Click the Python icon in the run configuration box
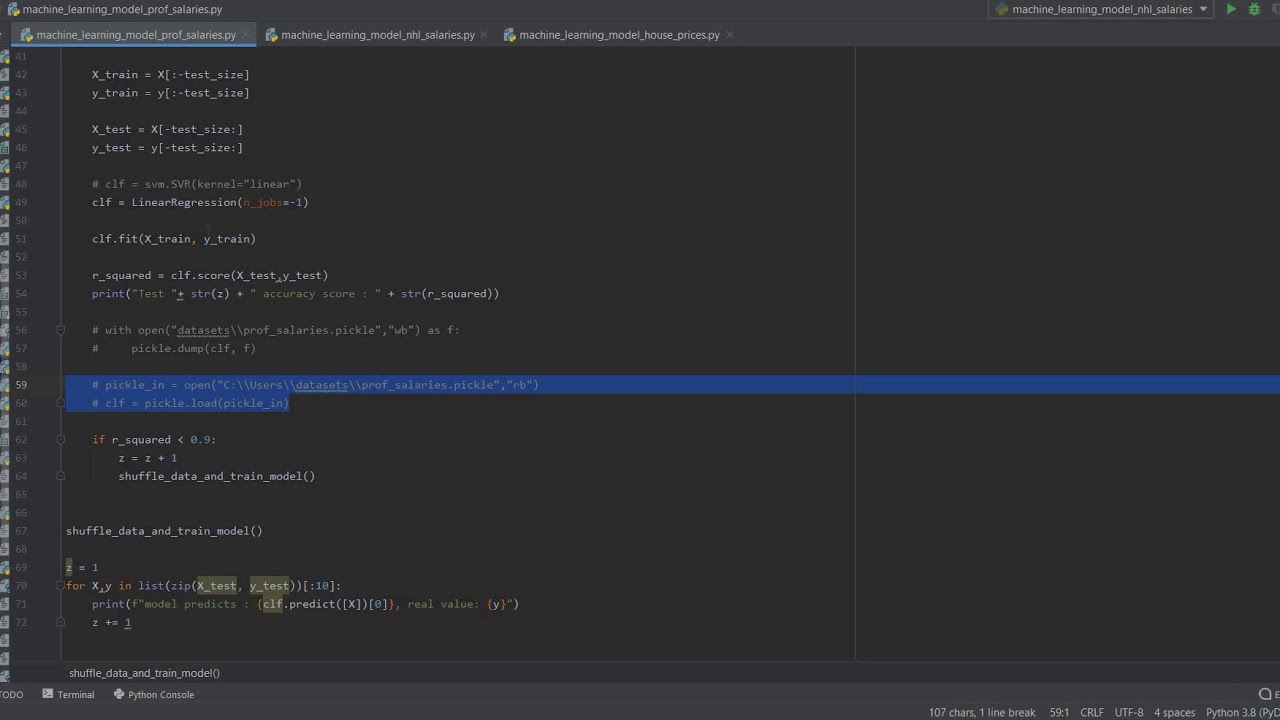Image resolution: width=1280 pixels, height=720 pixels. [1002, 9]
